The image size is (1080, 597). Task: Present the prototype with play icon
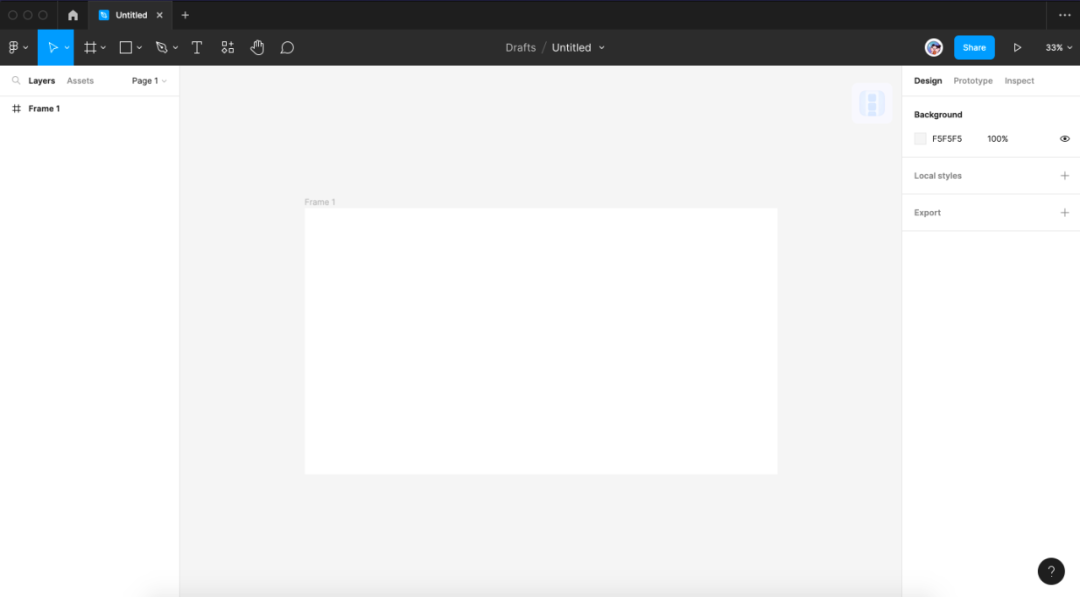pyautogui.click(x=1017, y=48)
